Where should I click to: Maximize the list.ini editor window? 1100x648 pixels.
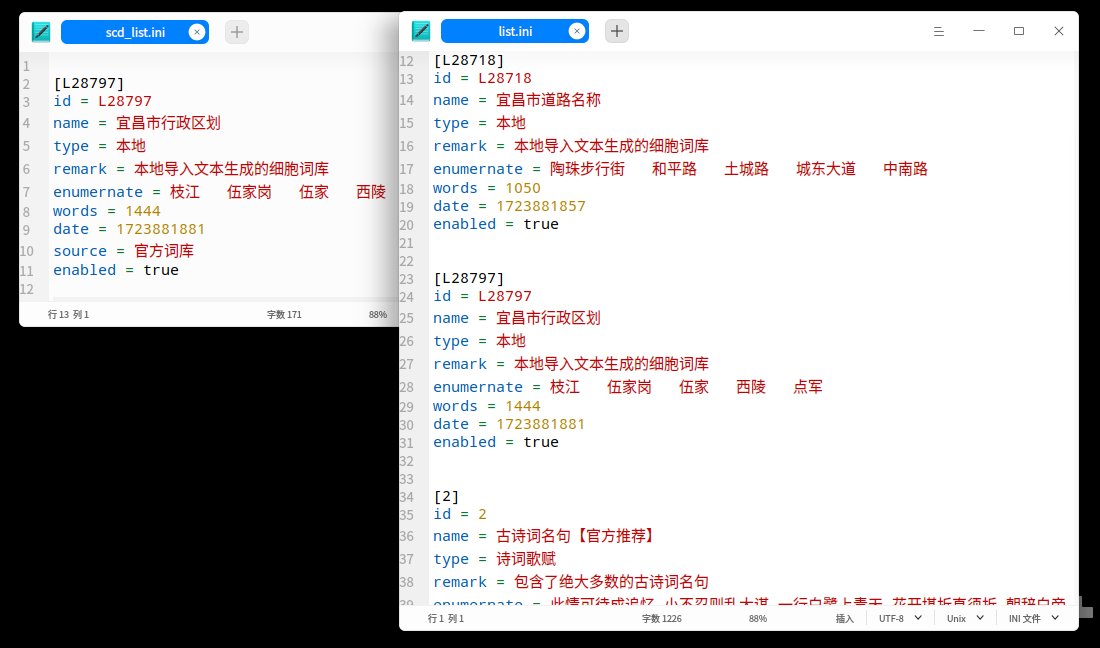coord(1019,31)
